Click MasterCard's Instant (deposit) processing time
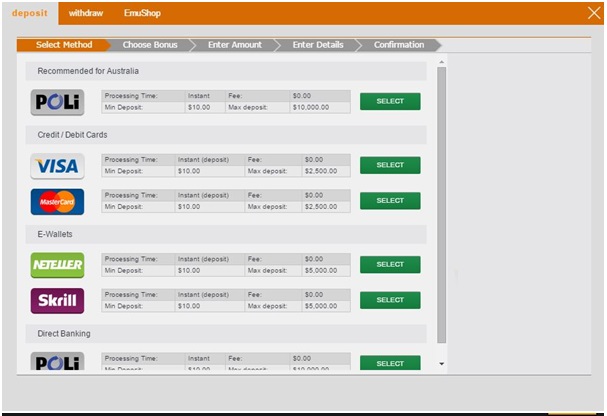This screenshot has height=416, width=607. pos(203,195)
